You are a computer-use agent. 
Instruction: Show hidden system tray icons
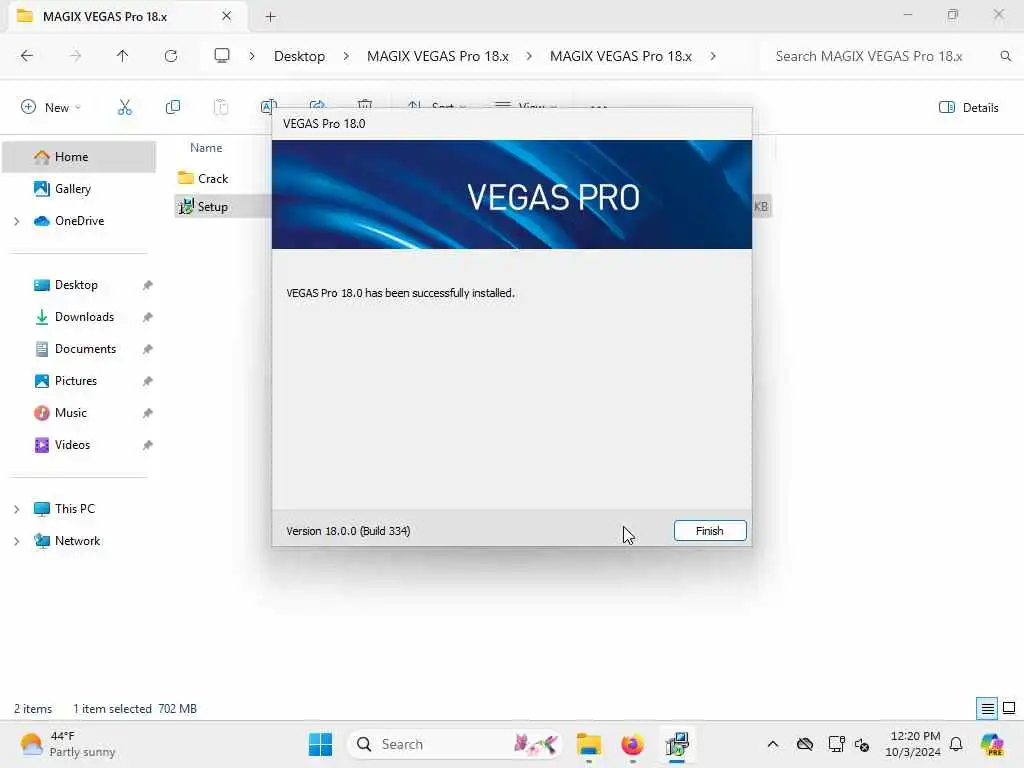tap(773, 744)
